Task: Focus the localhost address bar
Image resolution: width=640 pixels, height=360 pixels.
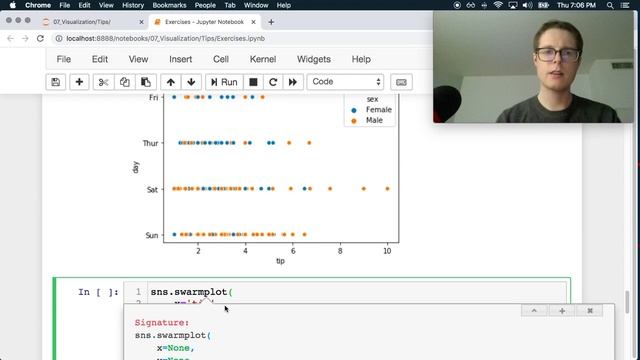Action: [165, 38]
